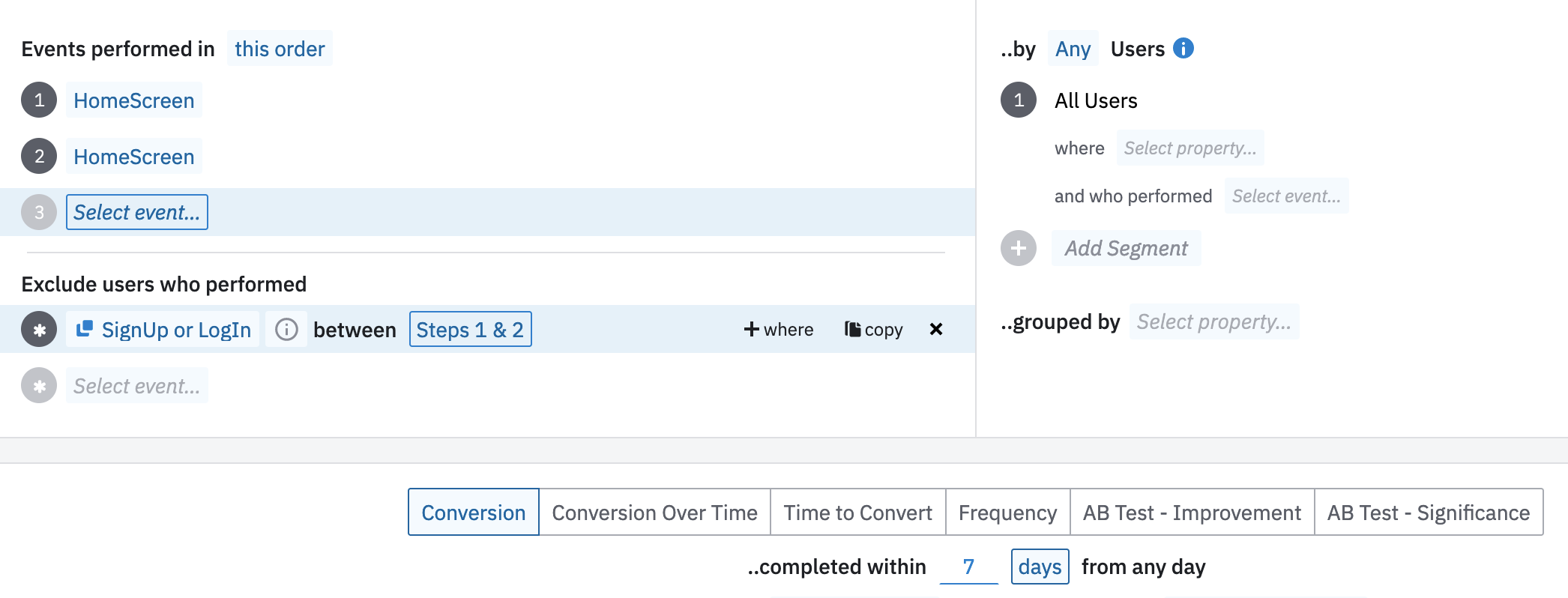Click the asterisk icon next to SignUp or LogIn
The image size is (1568, 598).
39,329
